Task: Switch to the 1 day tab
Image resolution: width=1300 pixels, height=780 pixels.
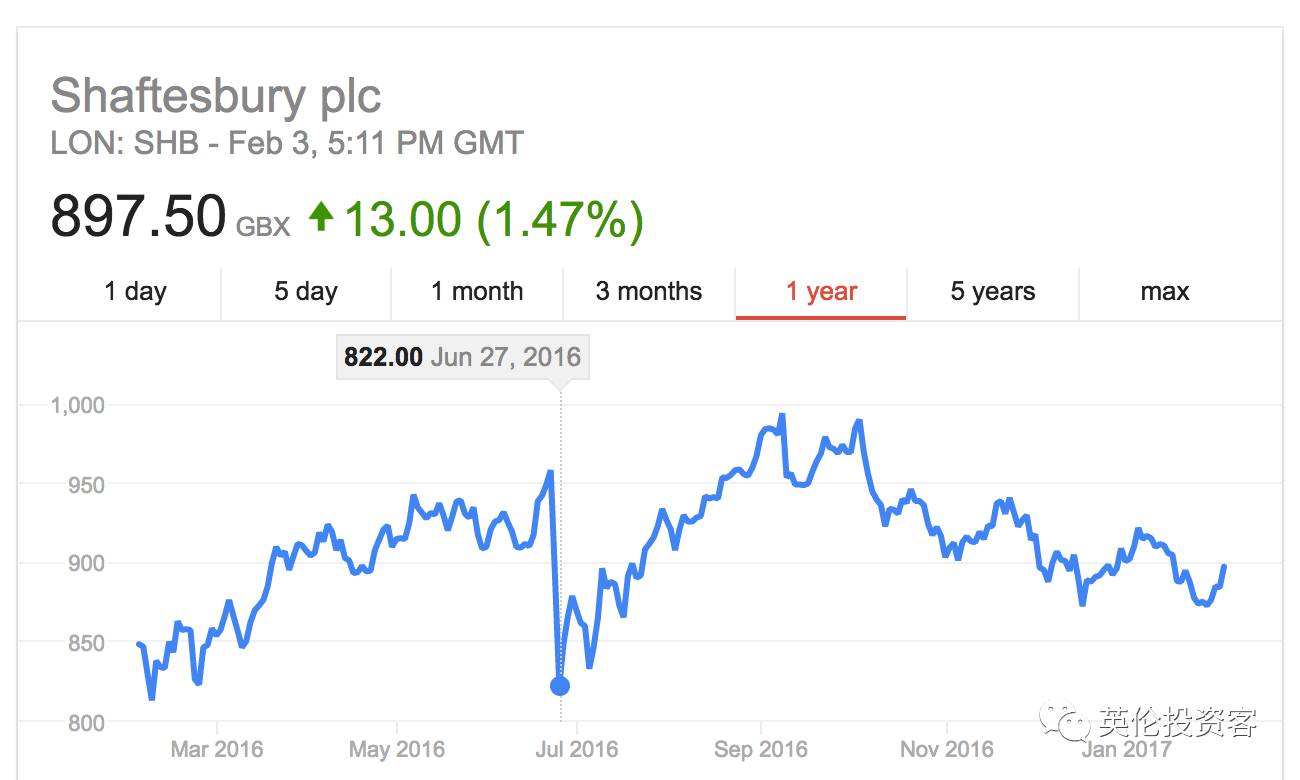Action: click(135, 292)
